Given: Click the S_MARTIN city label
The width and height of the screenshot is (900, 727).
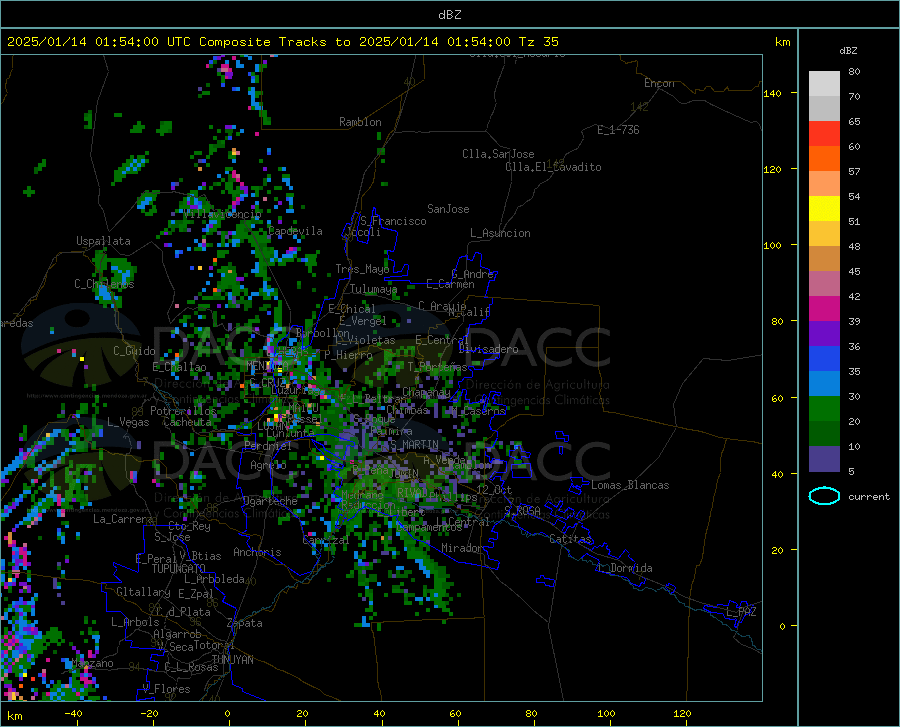Looking at the screenshot, I should [x=414, y=445].
